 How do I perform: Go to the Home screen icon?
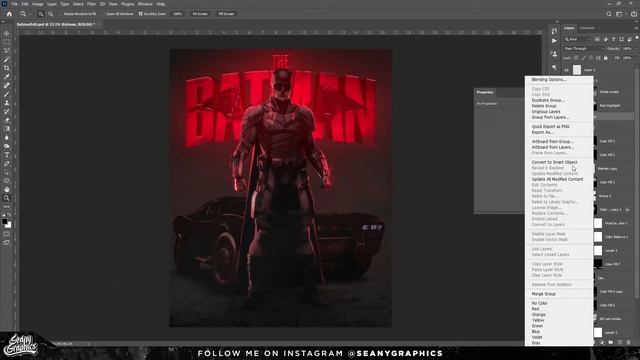[x=9, y=14]
